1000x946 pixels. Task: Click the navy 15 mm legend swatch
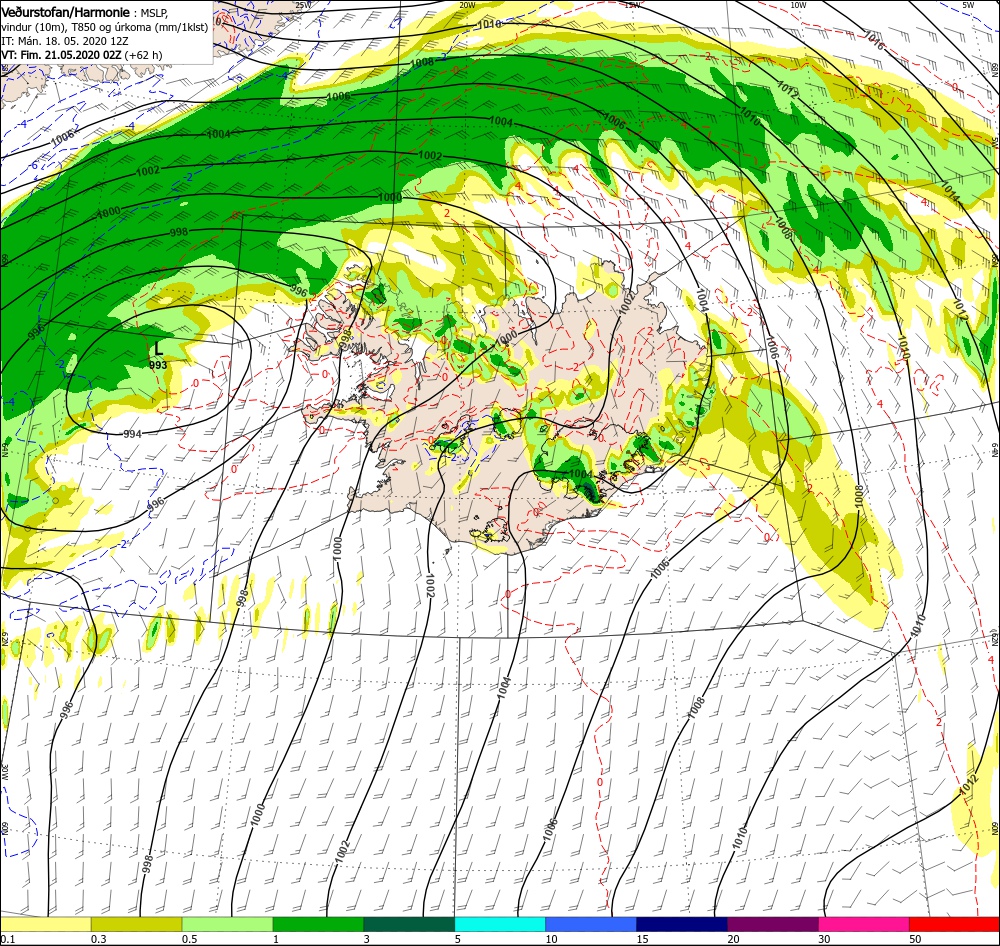tap(682, 924)
